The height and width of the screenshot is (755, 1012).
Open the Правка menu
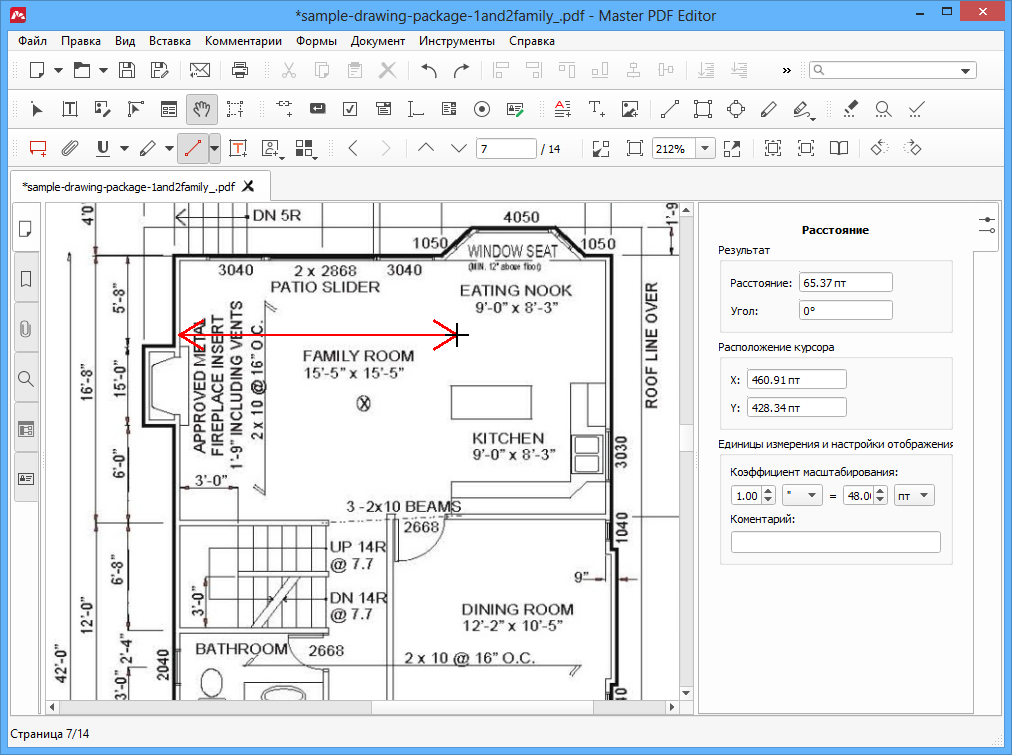click(x=81, y=41)
